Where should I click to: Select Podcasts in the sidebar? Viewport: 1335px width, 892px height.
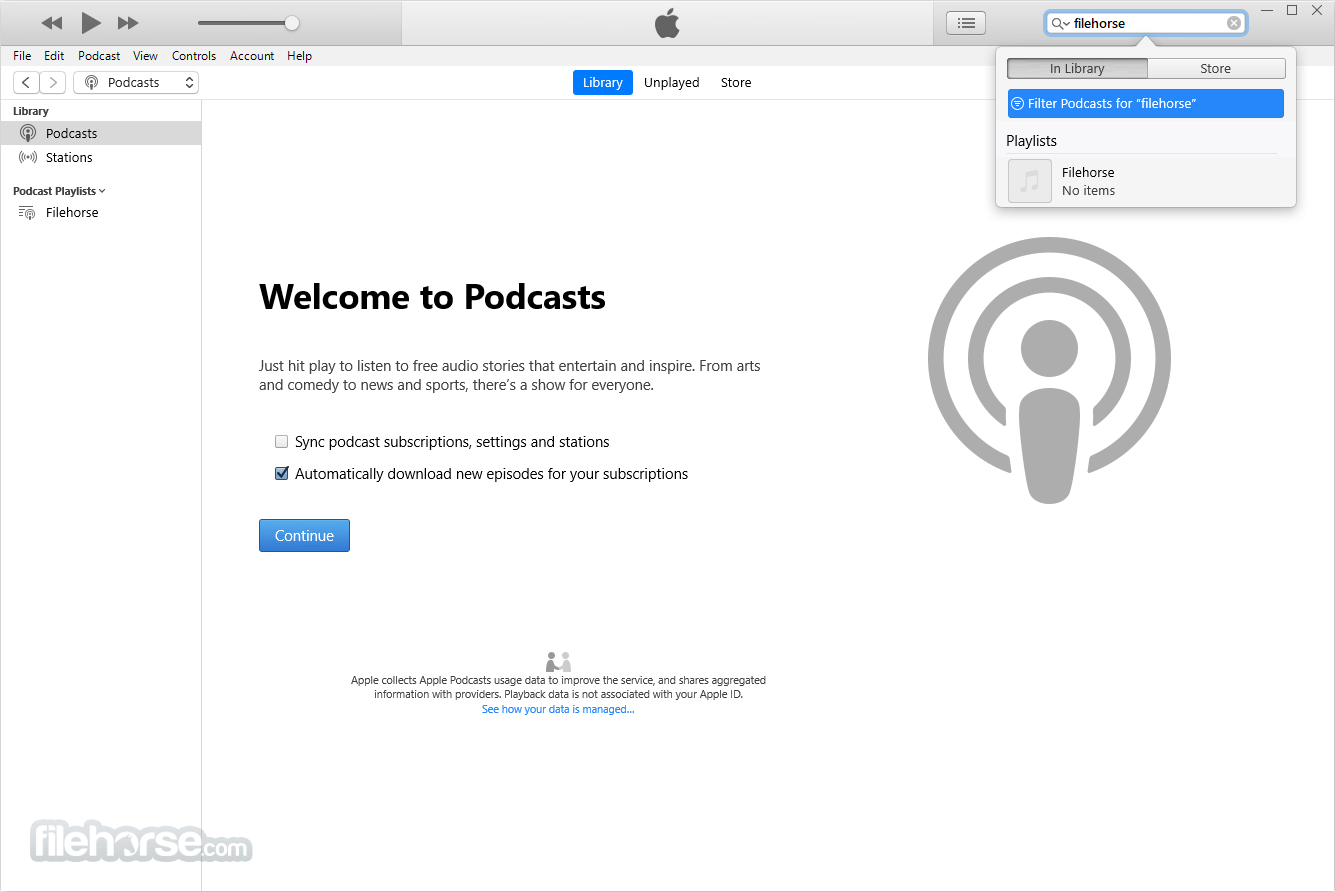click(x=101, y=133)
